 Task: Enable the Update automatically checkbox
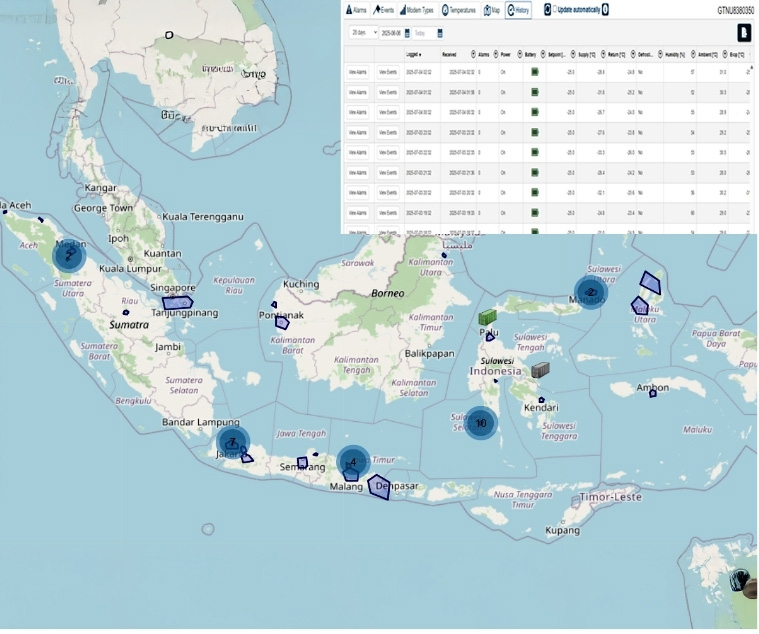pyautogui.click(x=555, y=9)
